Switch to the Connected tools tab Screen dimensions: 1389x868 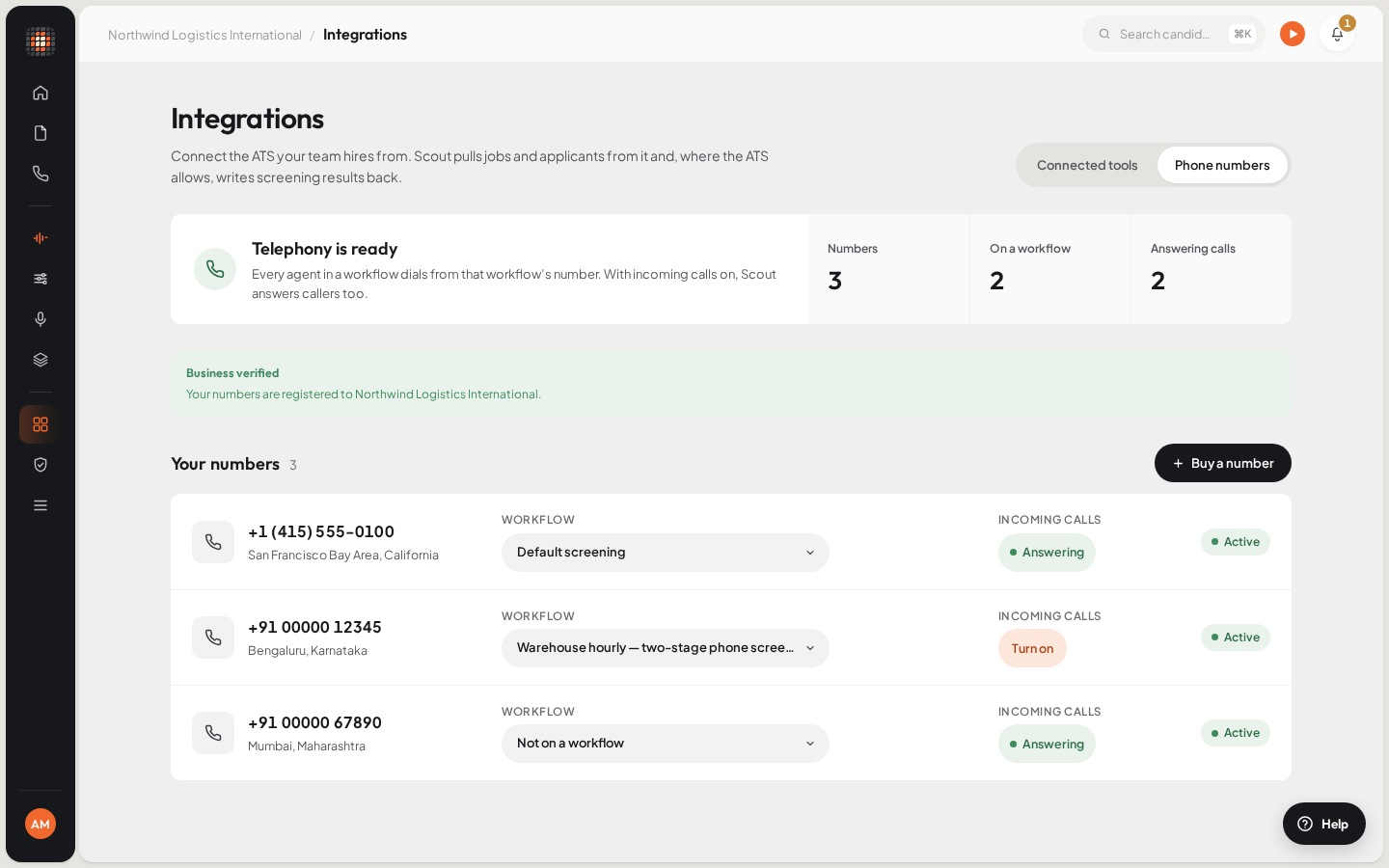1087,165
